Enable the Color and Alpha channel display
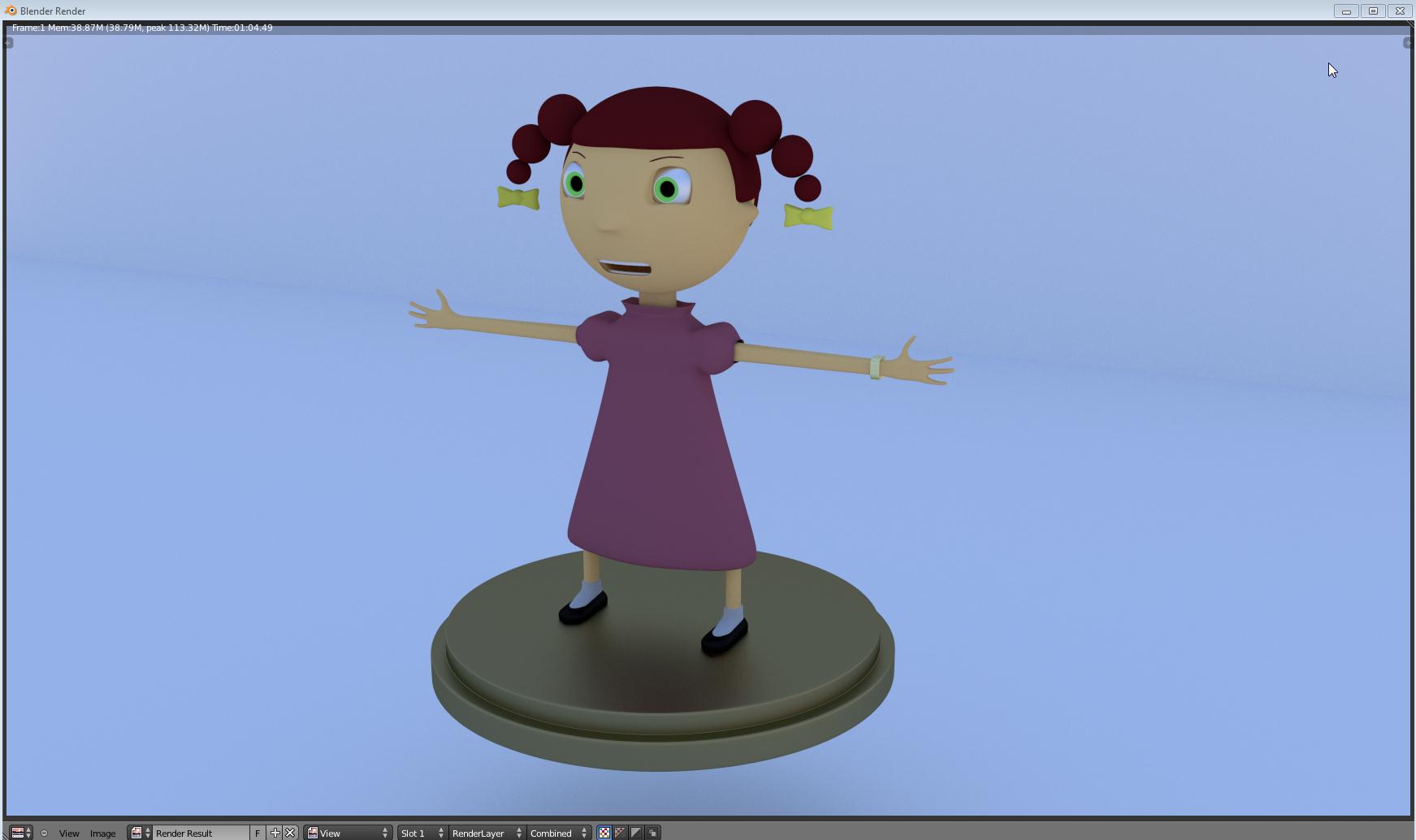The image size is (1416, 840). [x=604, y=833]
